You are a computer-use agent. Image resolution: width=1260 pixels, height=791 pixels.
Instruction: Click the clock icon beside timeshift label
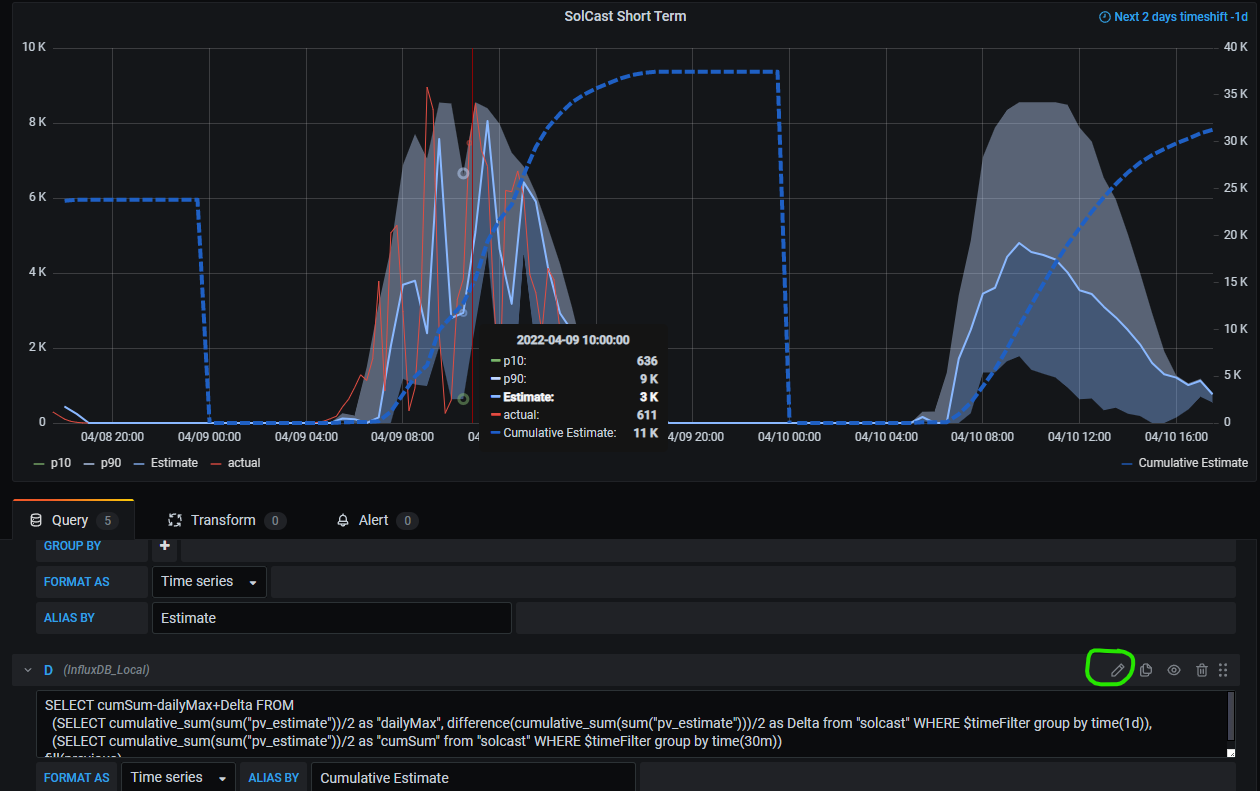[1104, 17]
